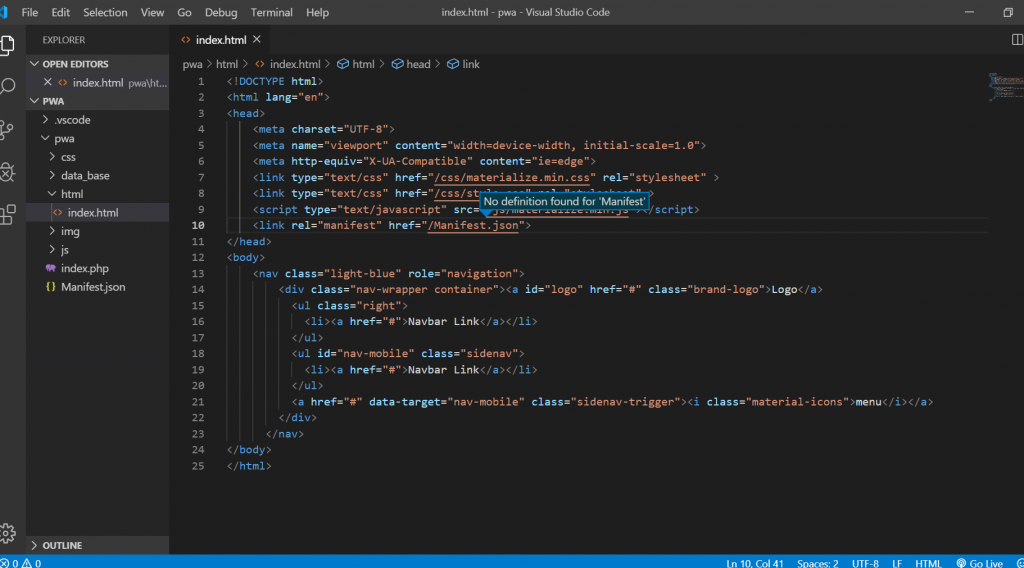Click the 'sidenav-trigger' class value

[x=625, y=402]
